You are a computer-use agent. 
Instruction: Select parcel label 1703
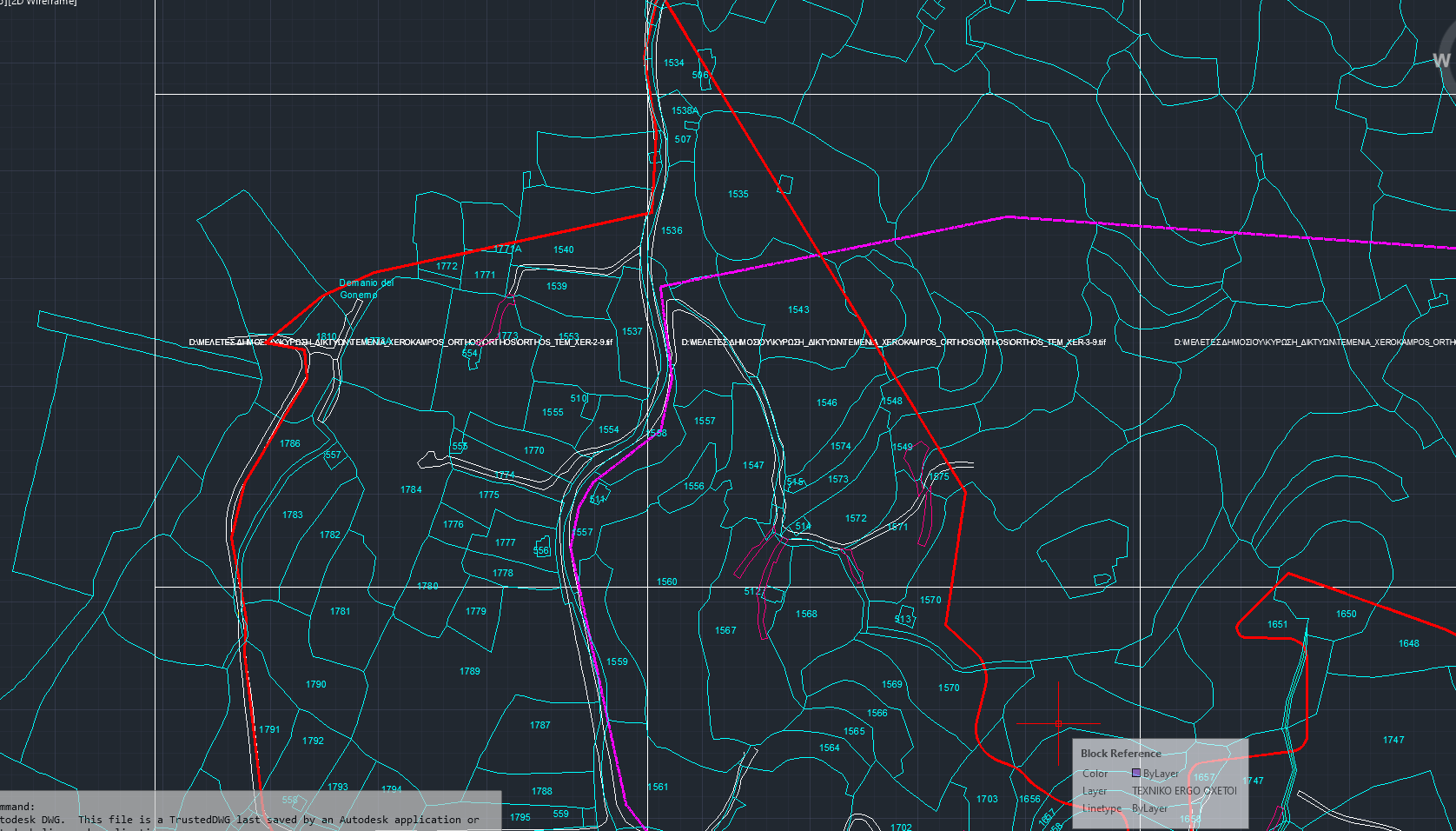[x=987, y=800]
